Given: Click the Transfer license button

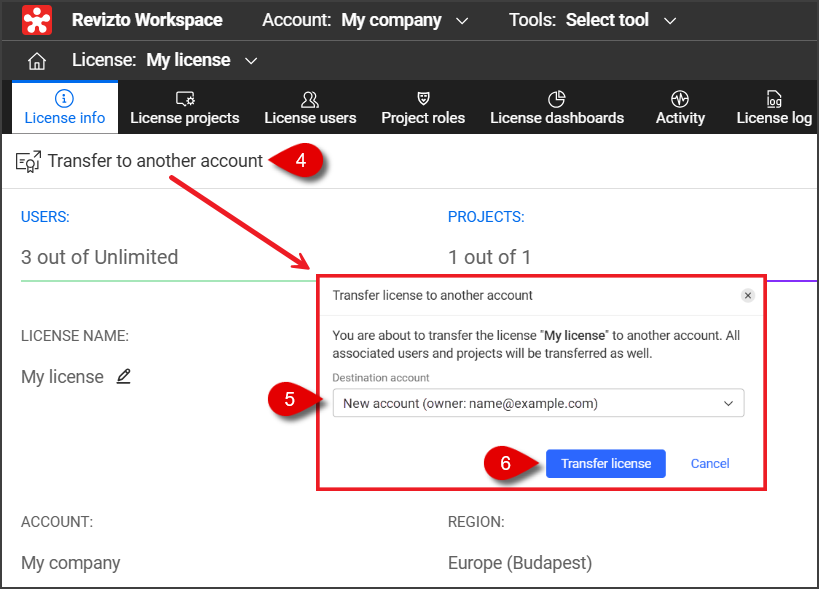Looking at the screenshot, I should pyautogui.click(x=606, y=463).
